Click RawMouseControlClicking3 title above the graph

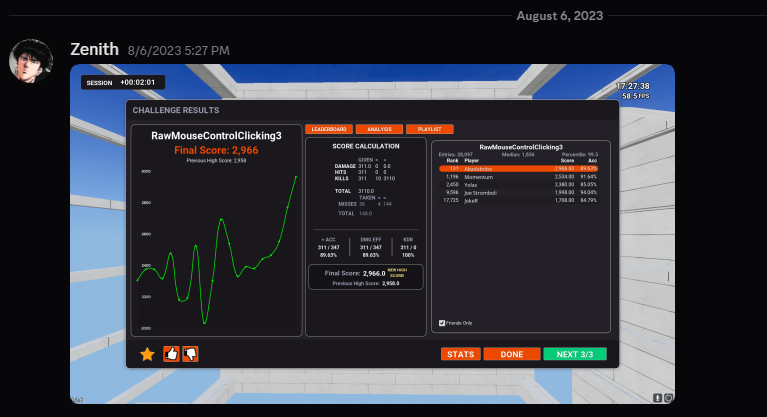point(216,136)
